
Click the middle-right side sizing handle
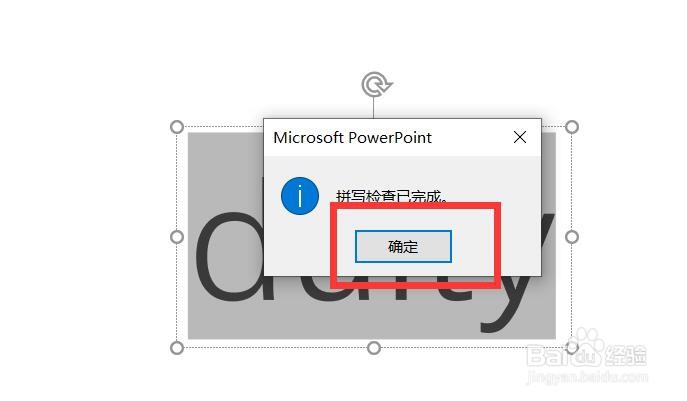coord(572,237)
